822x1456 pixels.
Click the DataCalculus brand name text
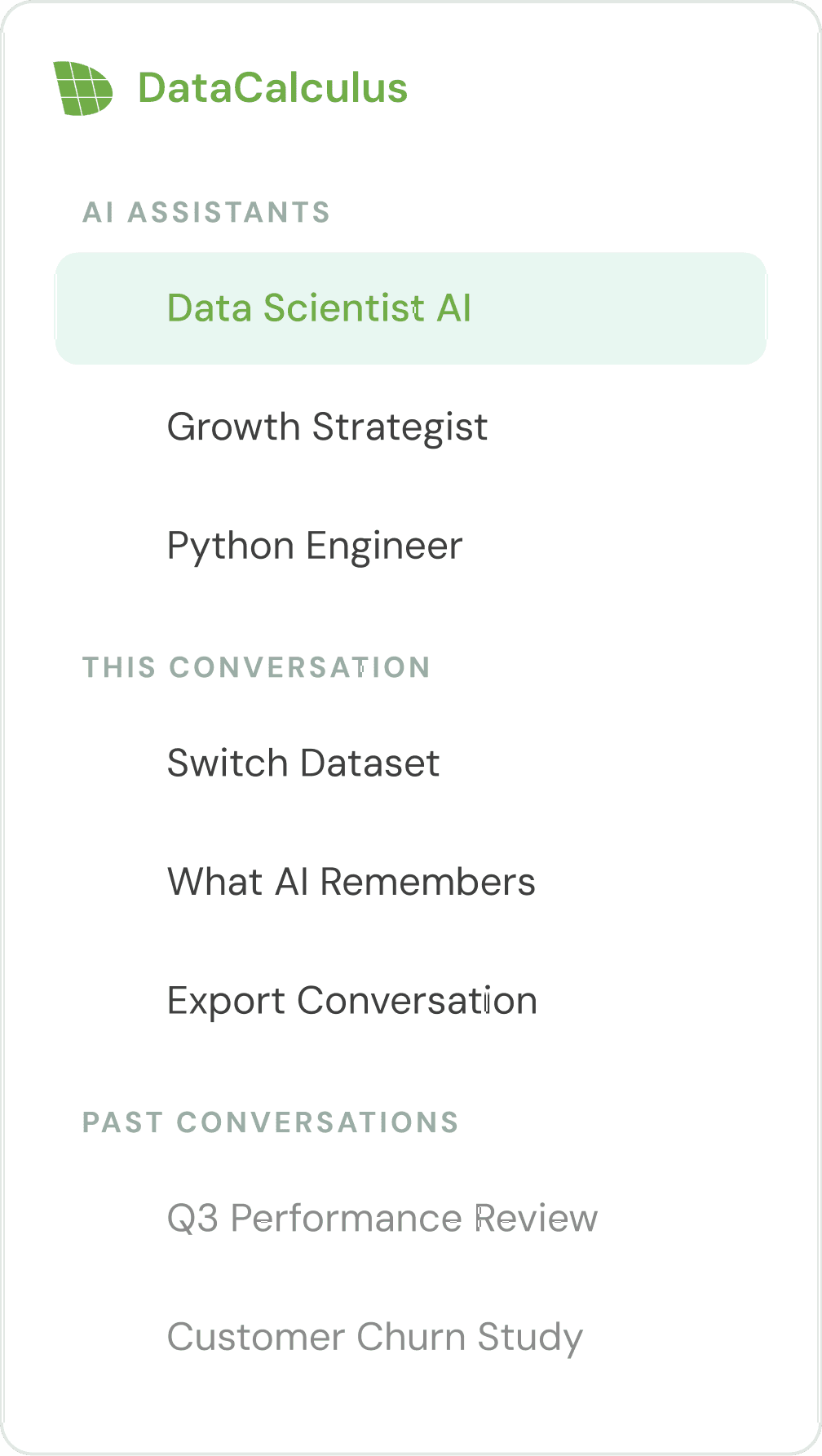272,88
